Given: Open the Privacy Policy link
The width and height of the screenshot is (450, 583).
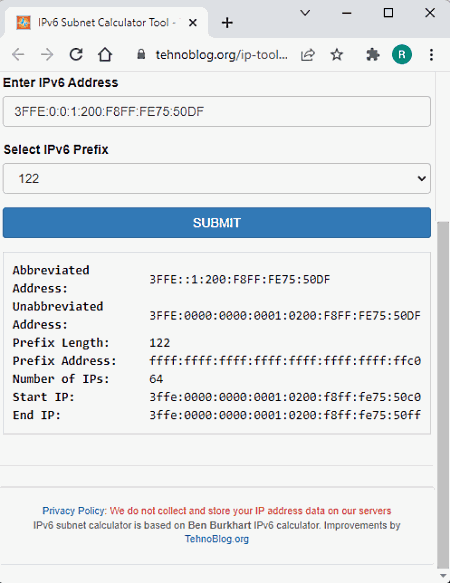Looking at the screenshot, I should (74, 510).
